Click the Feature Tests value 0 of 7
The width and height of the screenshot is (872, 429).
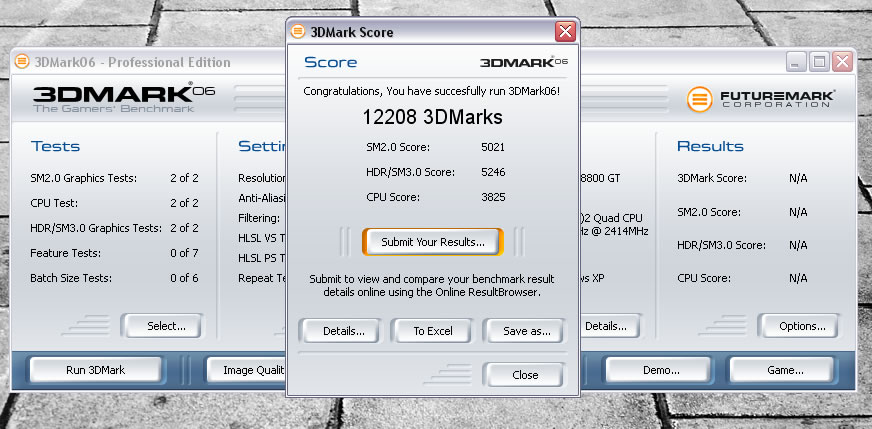click(184, 253)
